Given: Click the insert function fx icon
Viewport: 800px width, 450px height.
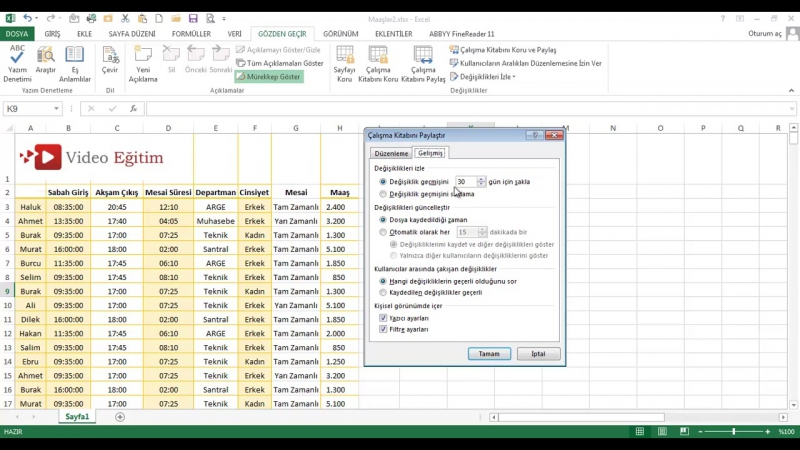Looking at the screenshot, I should tap(133, 109).
